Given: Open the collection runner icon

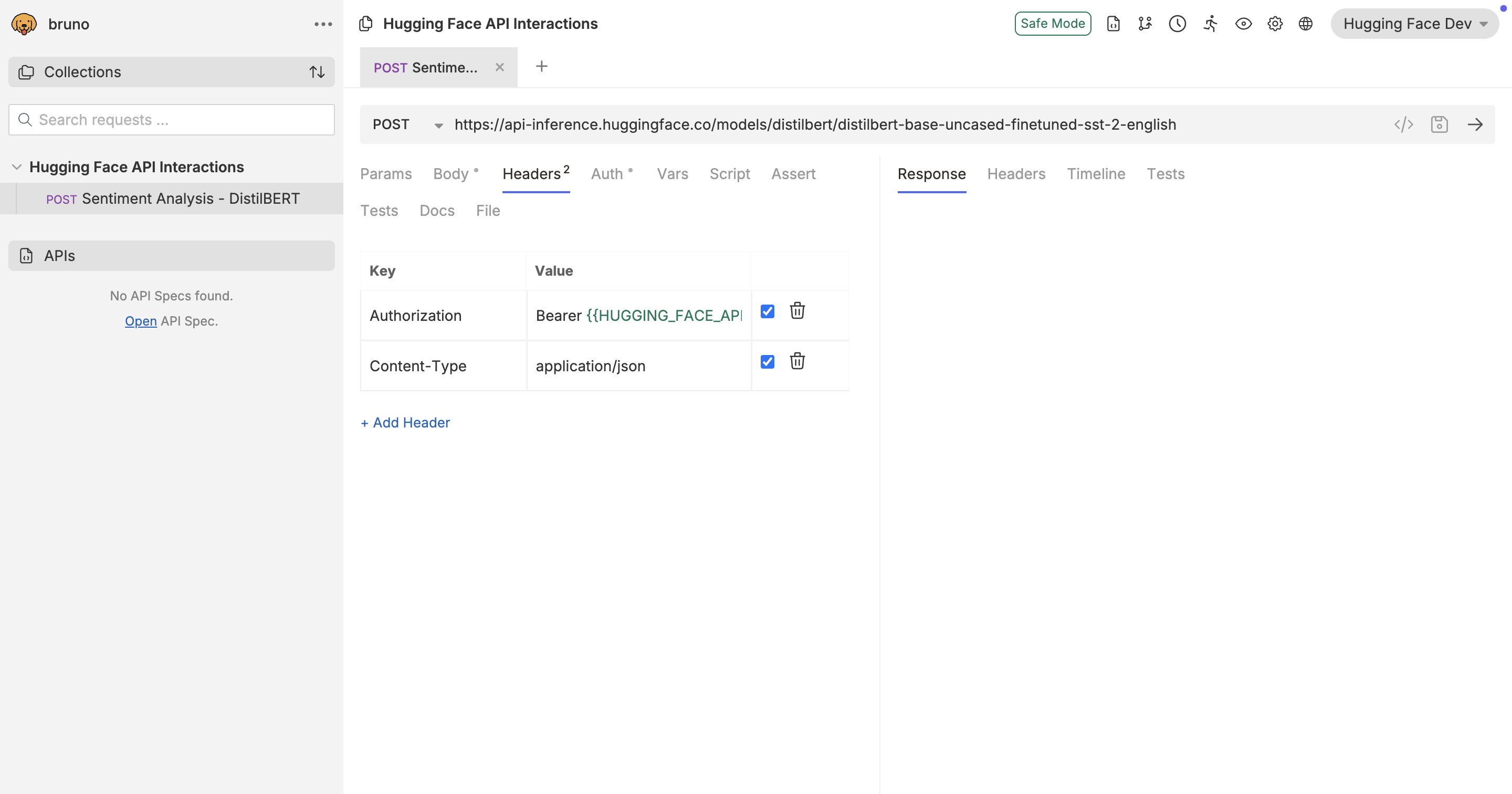Looking at the screenshot, I should click(x=1210, y=24).
